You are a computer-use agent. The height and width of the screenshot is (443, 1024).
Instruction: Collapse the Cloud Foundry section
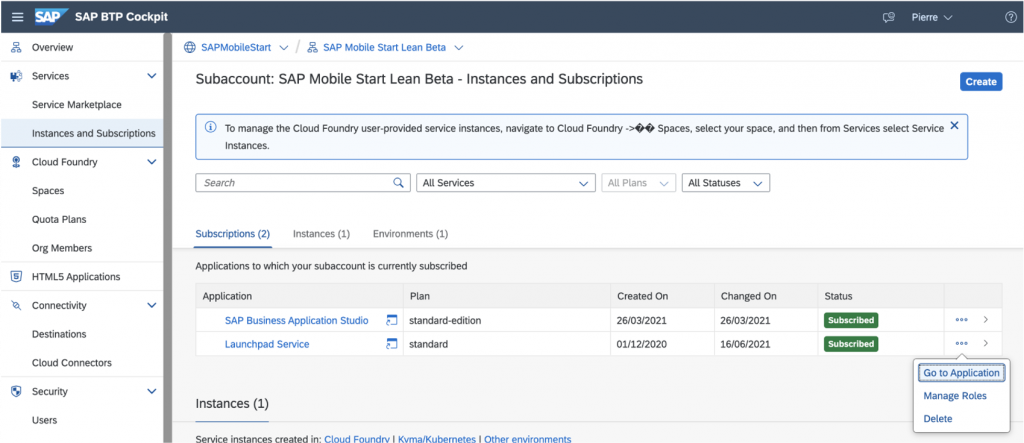click(152, 162)
